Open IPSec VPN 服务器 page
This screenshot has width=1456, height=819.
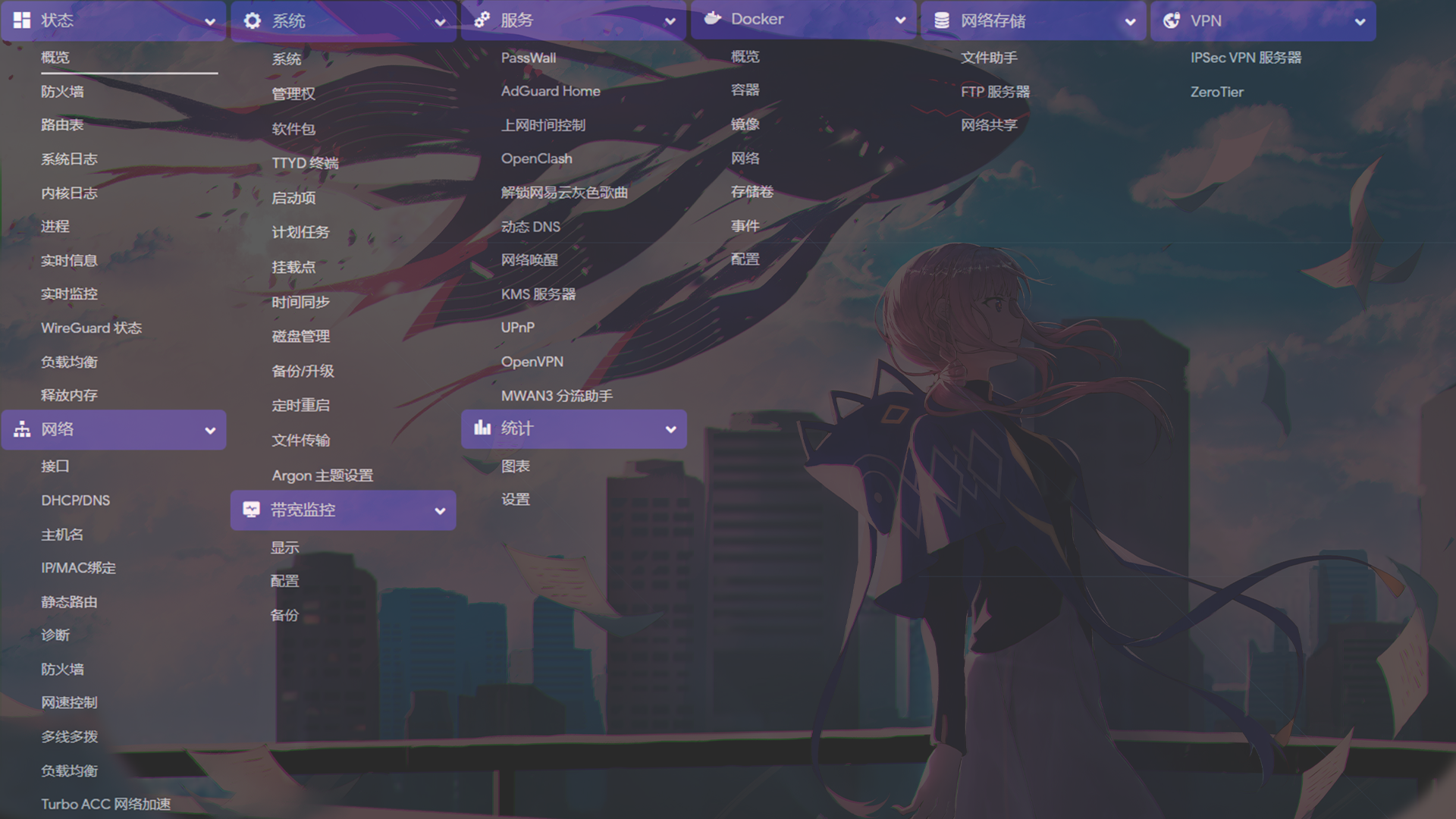[x=1246, y=58]
